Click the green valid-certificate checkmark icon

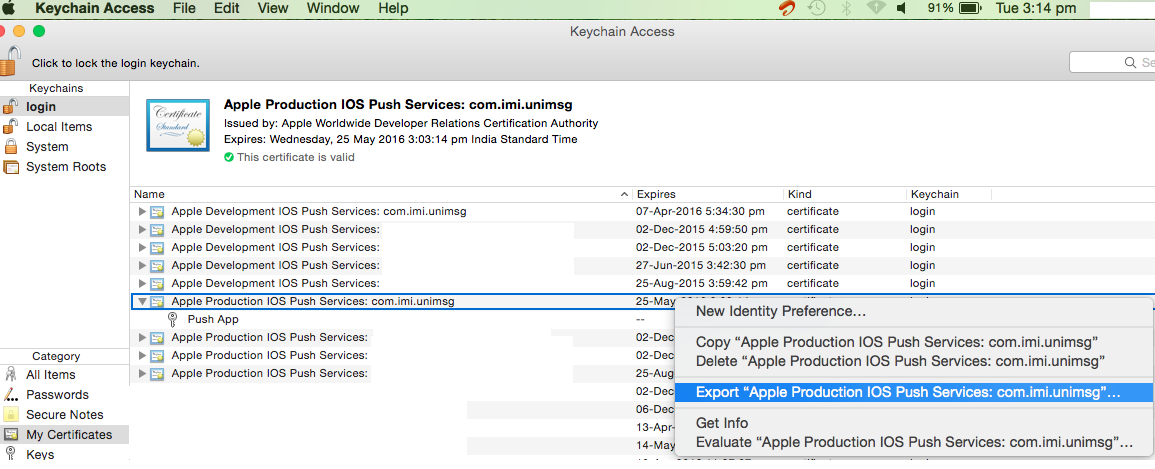tap(228, 158)
